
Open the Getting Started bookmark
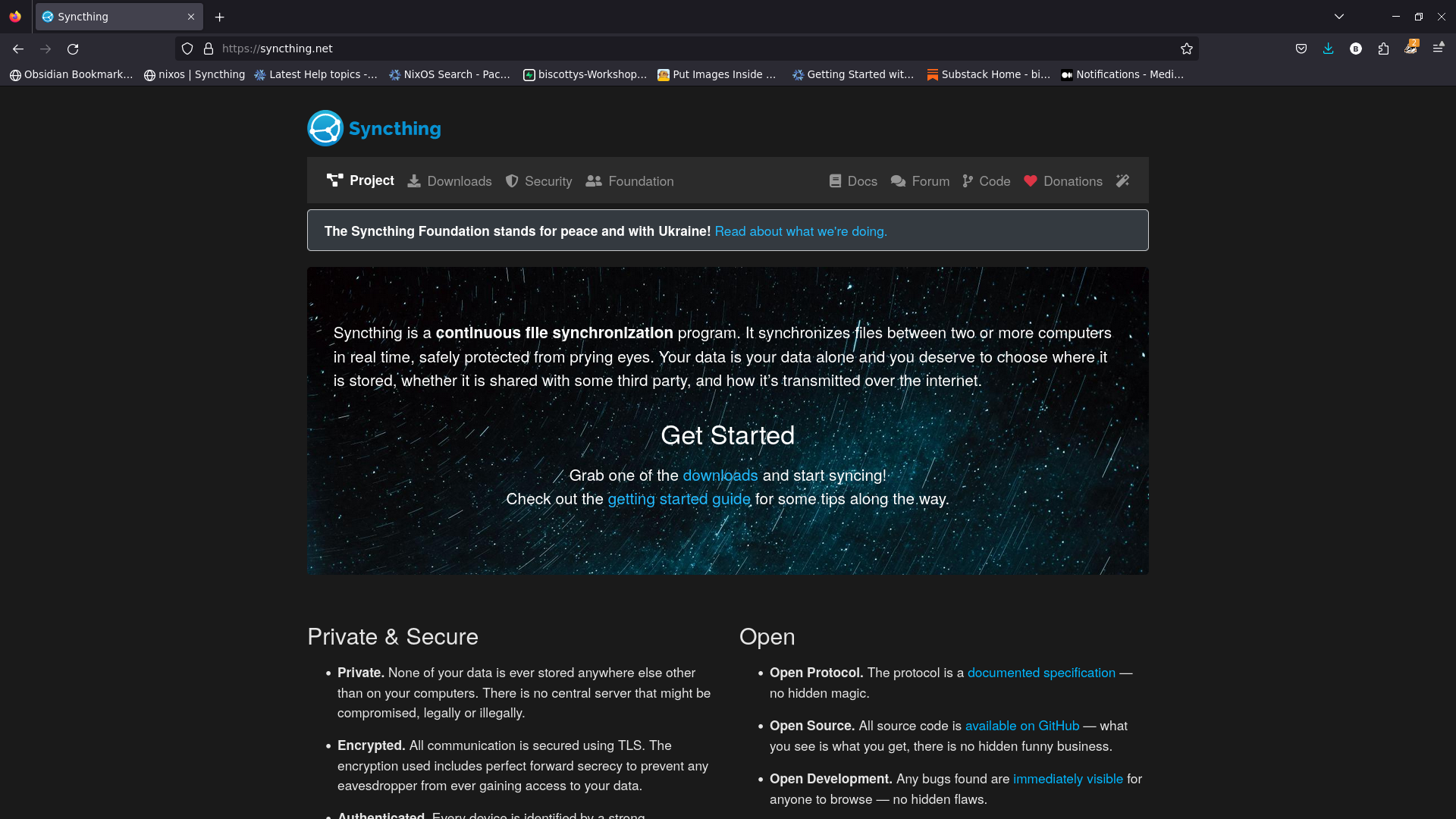tap(853, 74)
